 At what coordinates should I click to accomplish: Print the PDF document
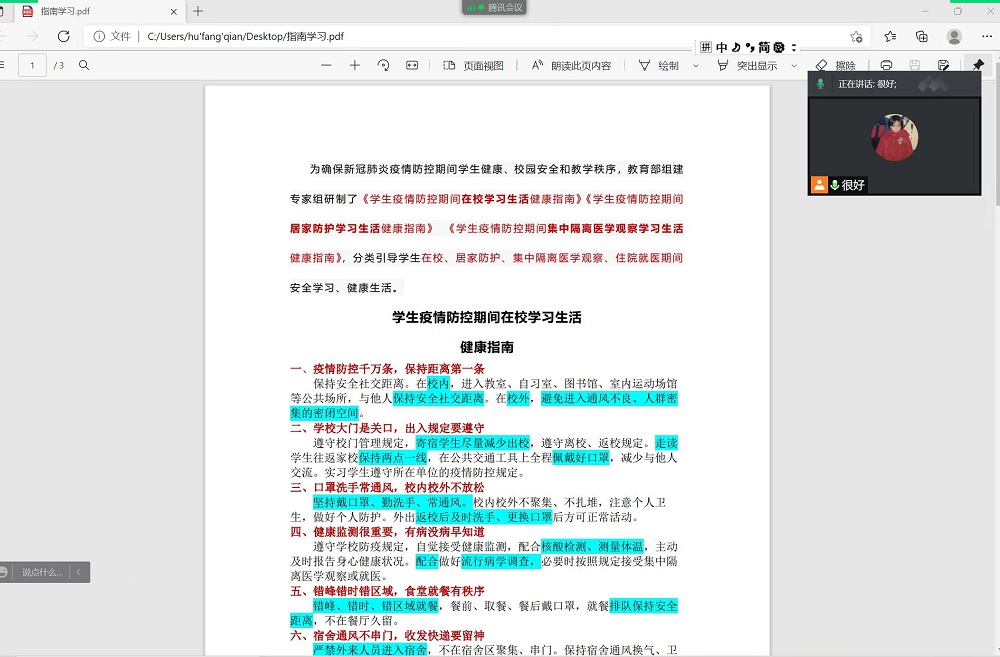pos(886,65)
